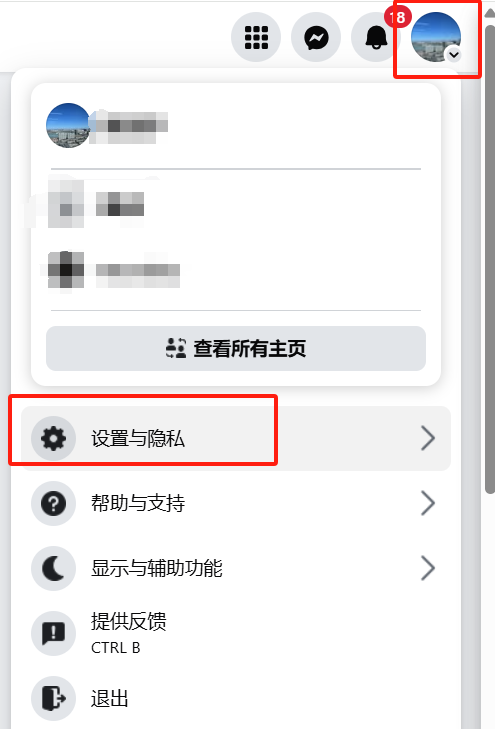Click 查看所有主页 button

tap(236, 348)
